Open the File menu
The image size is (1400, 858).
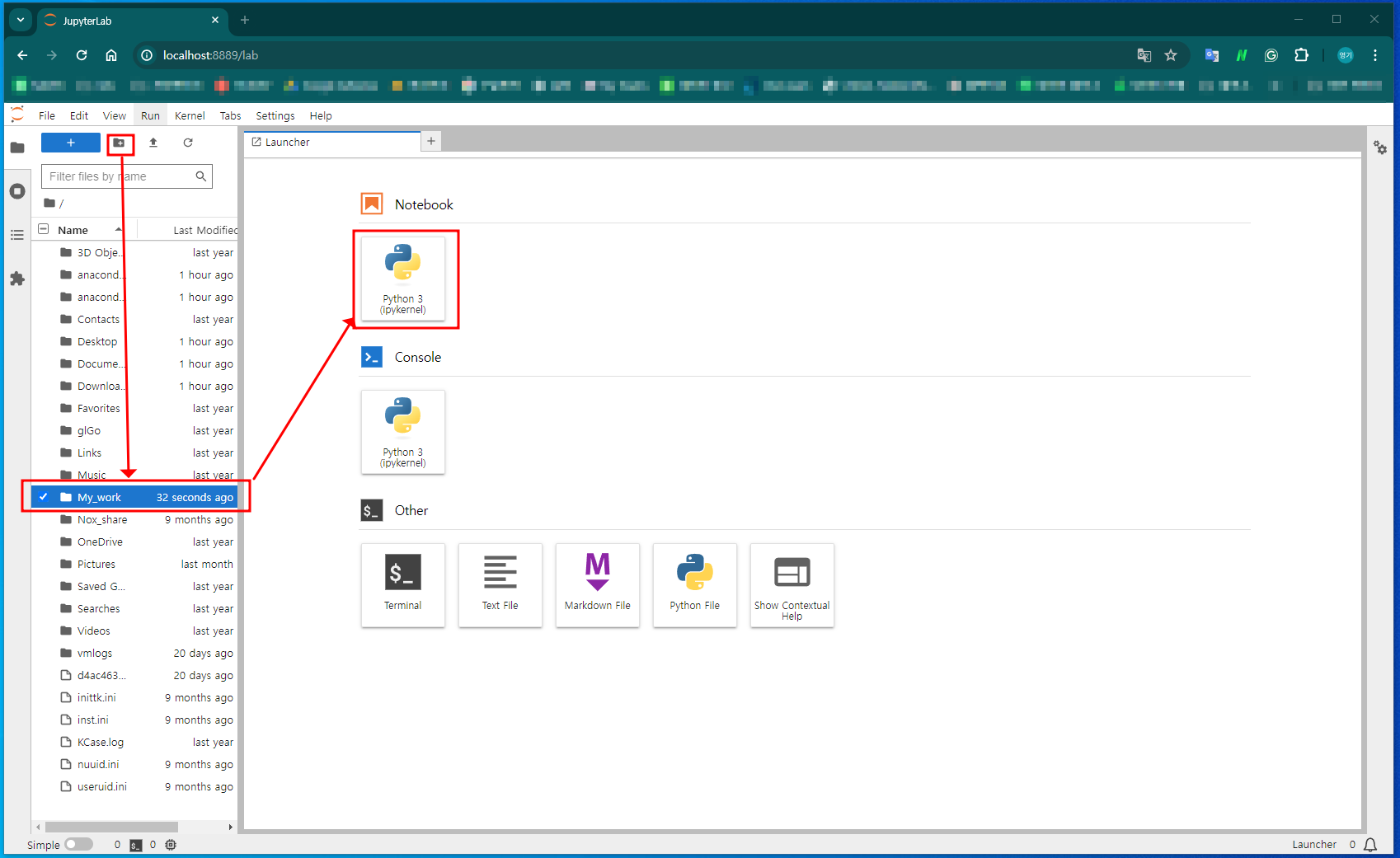click(47, 115)
